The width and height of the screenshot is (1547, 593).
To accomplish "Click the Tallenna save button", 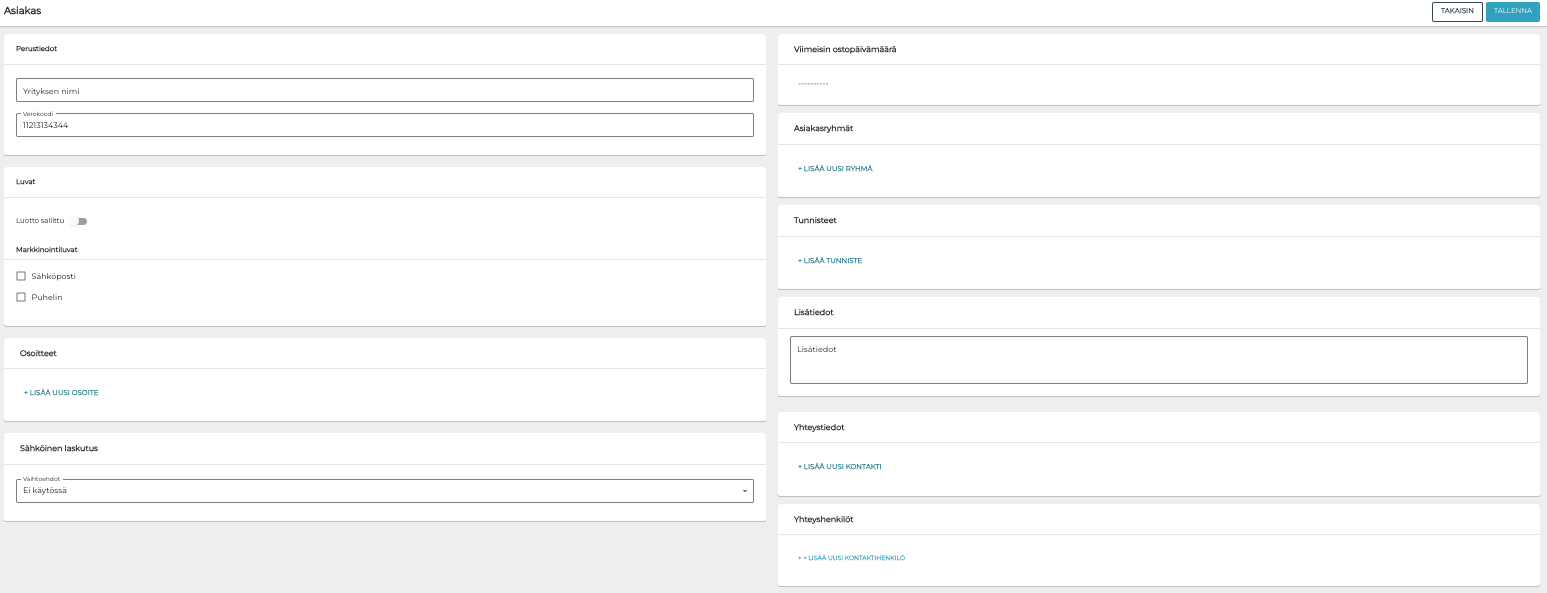I will (1512, 11).
